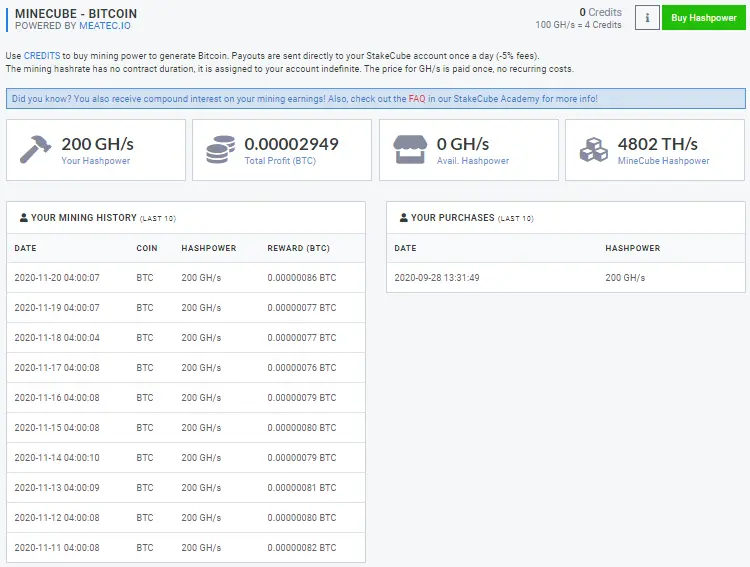Image resolution: width=750 pixels, height=567 pixels.
Task: Click 200 GH/s in the 2020-11-11 row
Action: tap(201, 547)
